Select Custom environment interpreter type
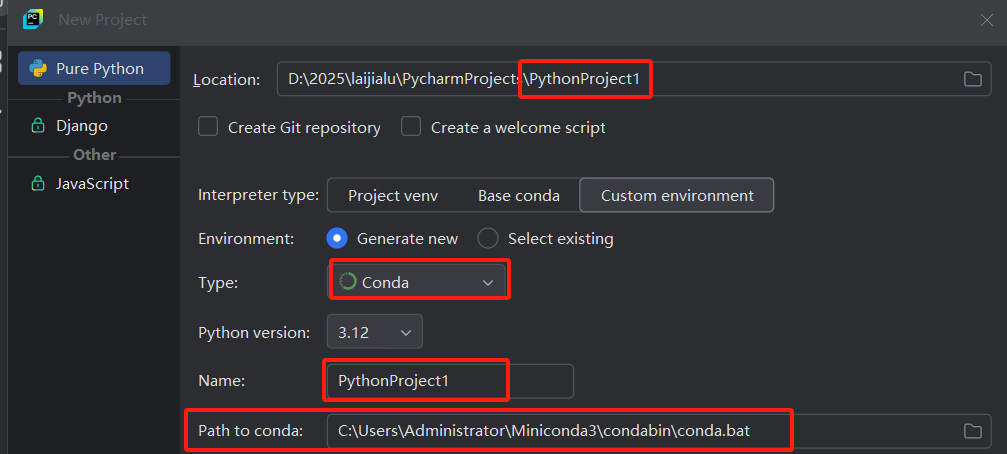 (x=677, y=196)
